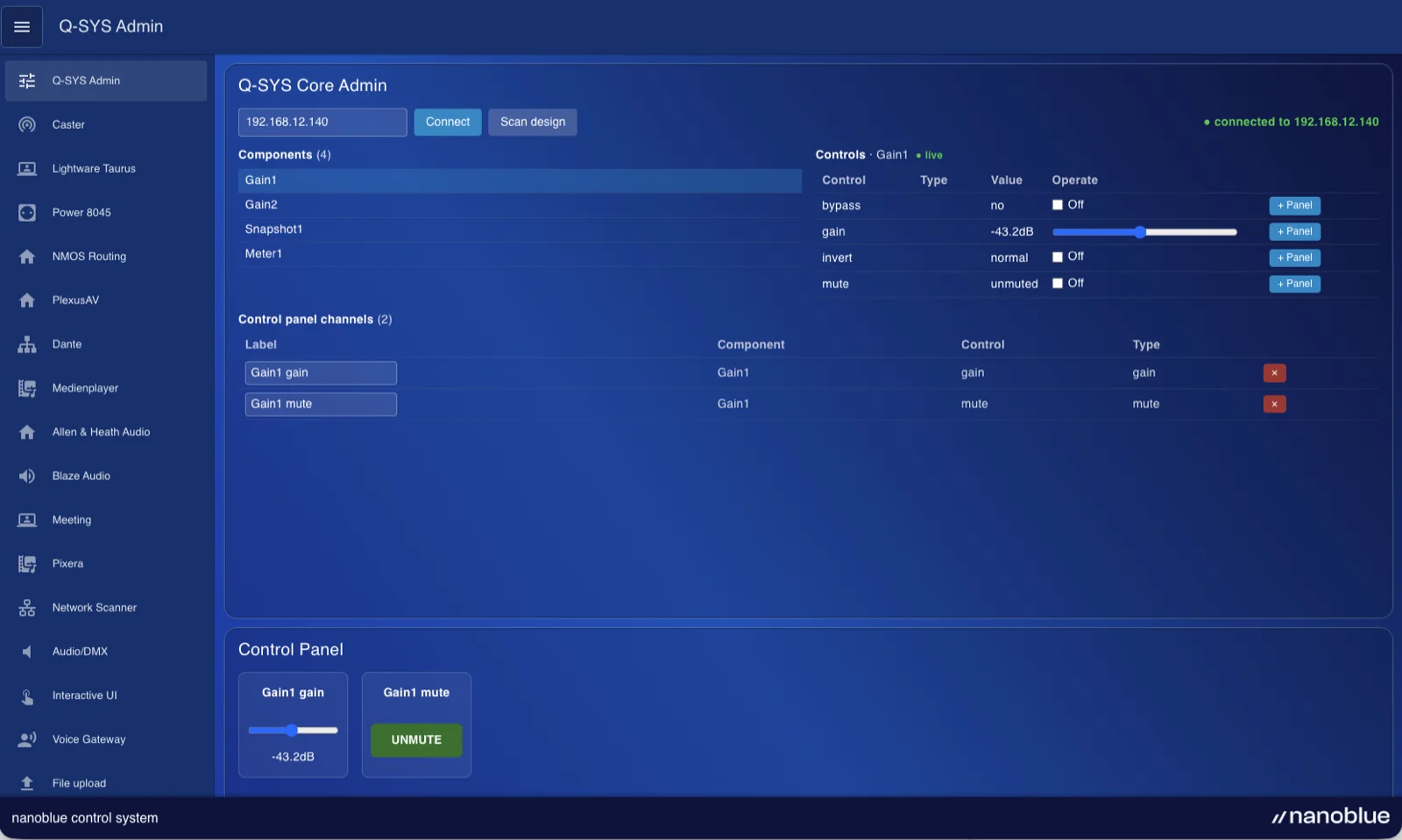
Task: Edit the Gain1 gain label field
Action: 321,373
